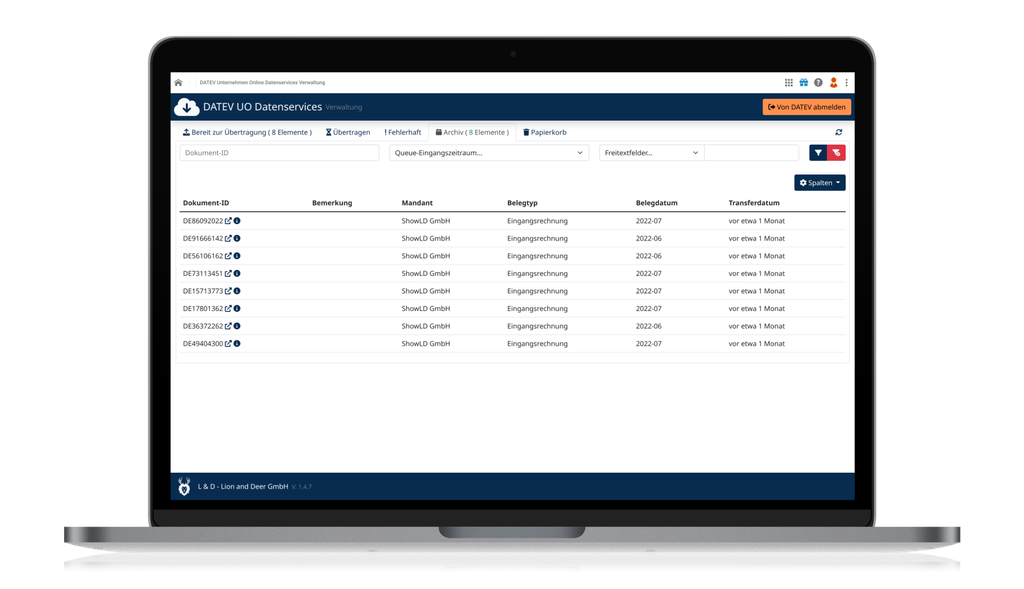Click L & D - Lion and Deer GmbH footer text
Viewport: 1024px width, 589px height.
pos(243,486)
